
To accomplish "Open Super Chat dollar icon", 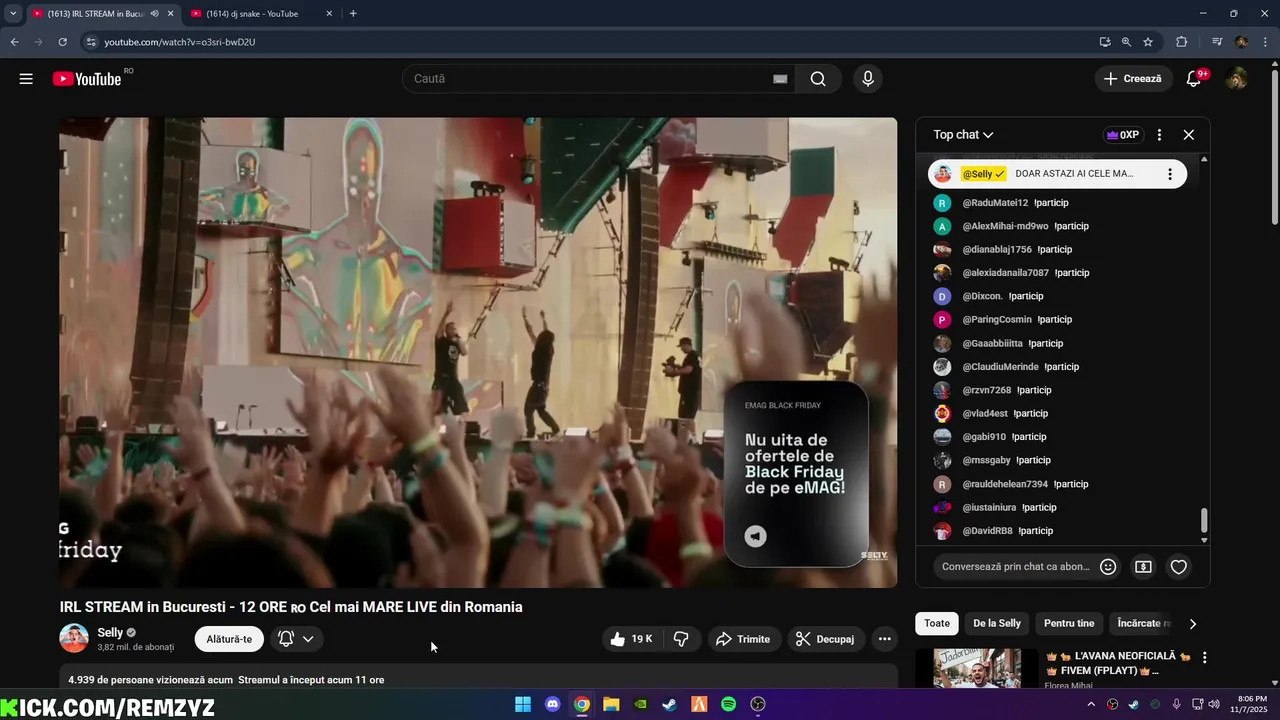I will tap(1143, 567).
